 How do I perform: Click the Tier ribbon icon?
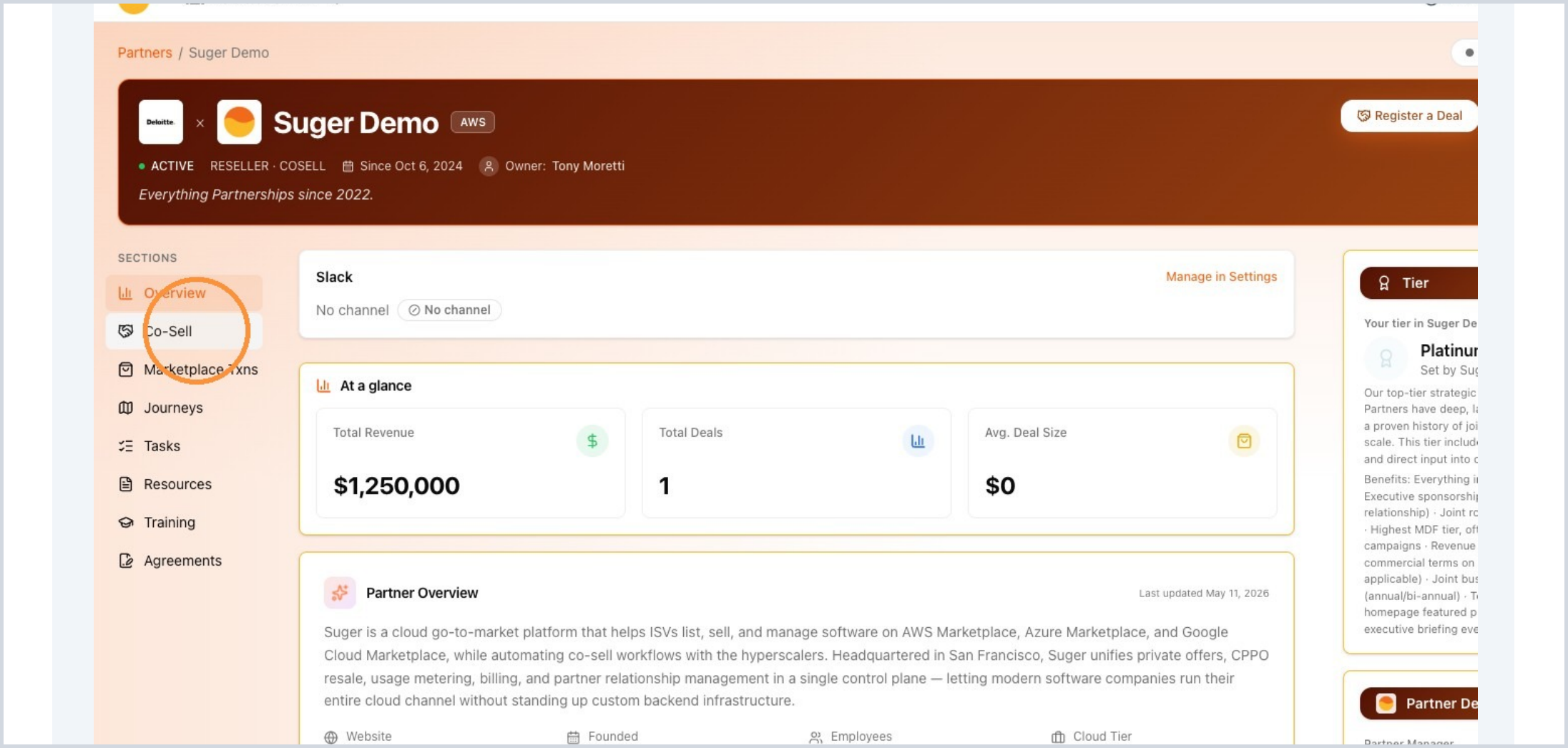(1384, 283)
